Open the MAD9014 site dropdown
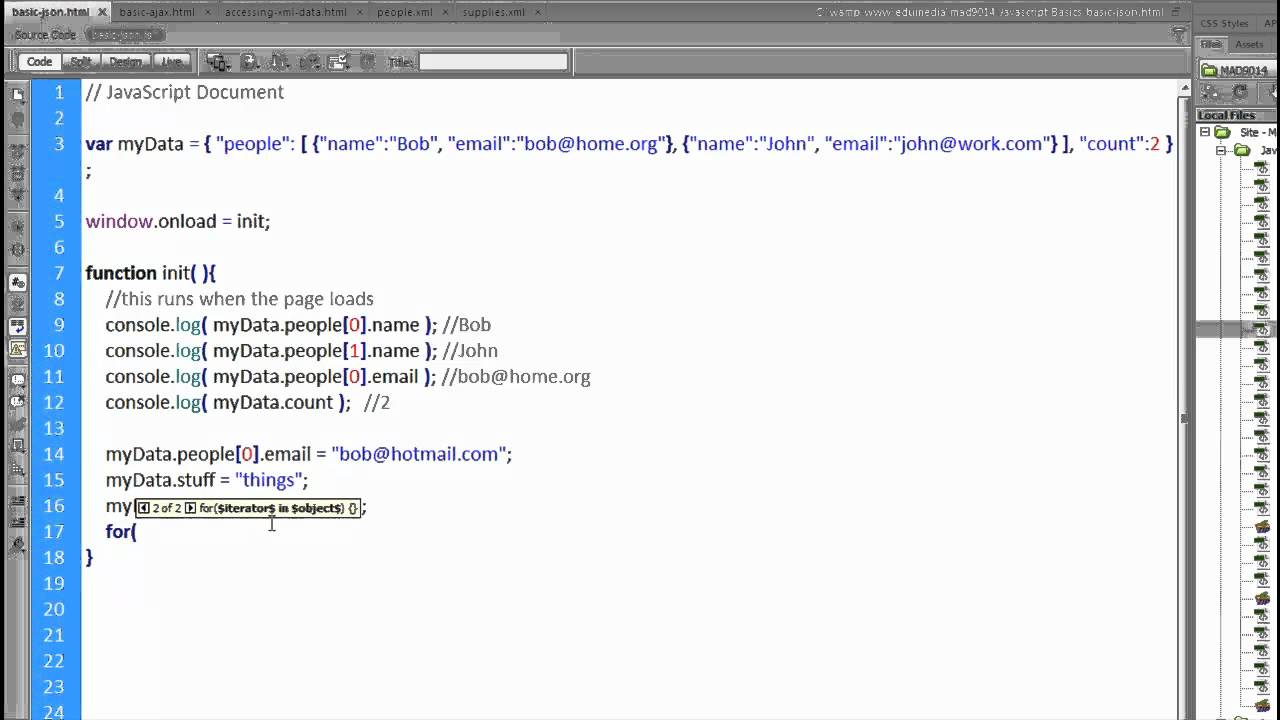 tap(1240, 70)
